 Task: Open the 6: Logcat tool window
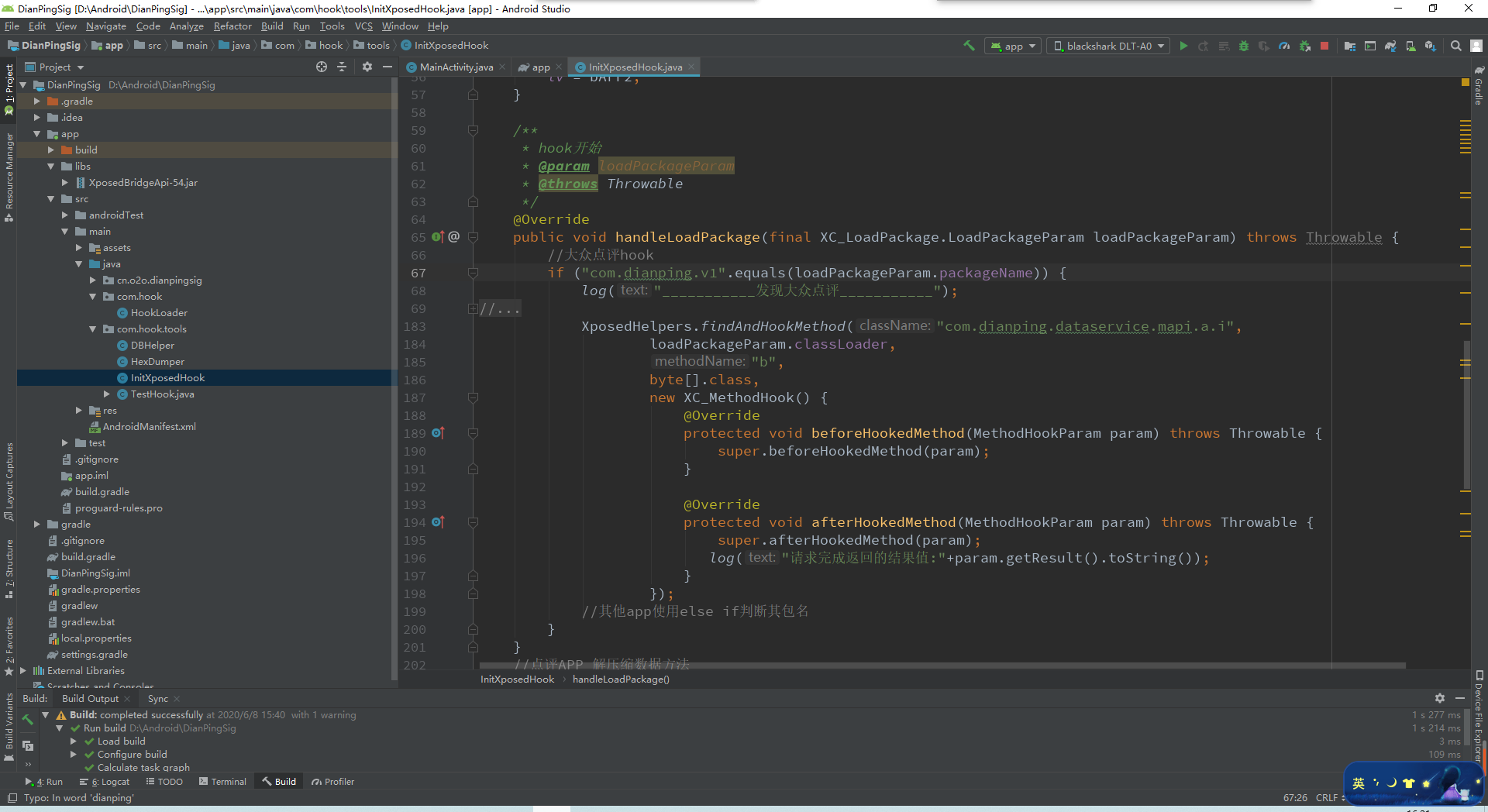pos(105,782)
